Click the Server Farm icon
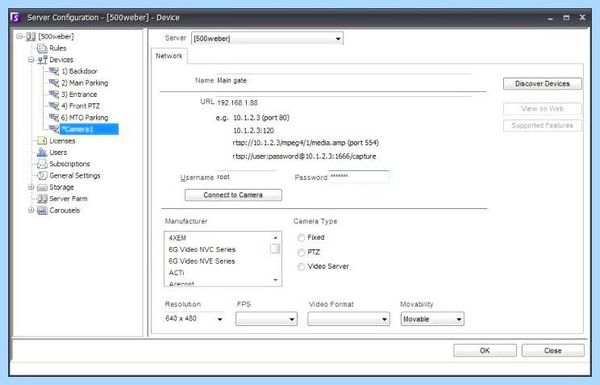Viewport: 600px width, 385px height. [x=42, y=199]
